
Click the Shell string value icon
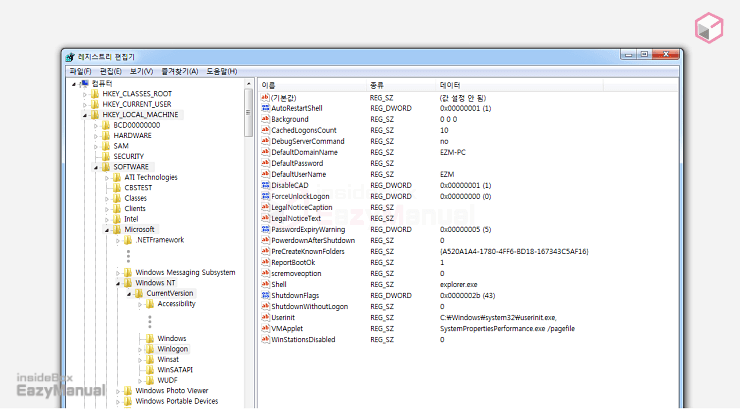(265, 284)
